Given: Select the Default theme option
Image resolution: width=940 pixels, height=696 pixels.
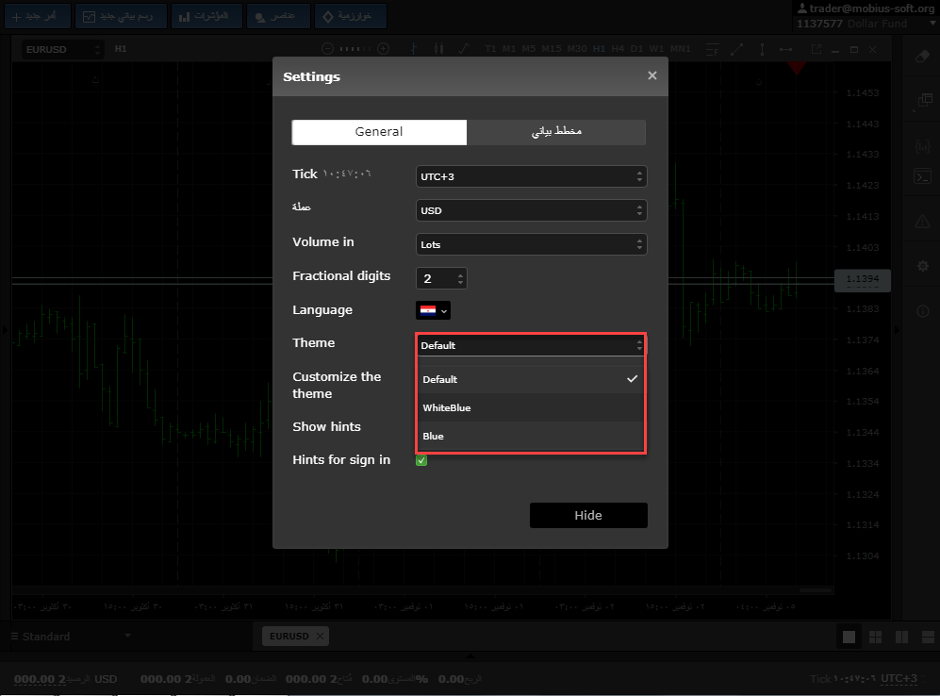Looking at the screenshot, I should coord(531,379).
